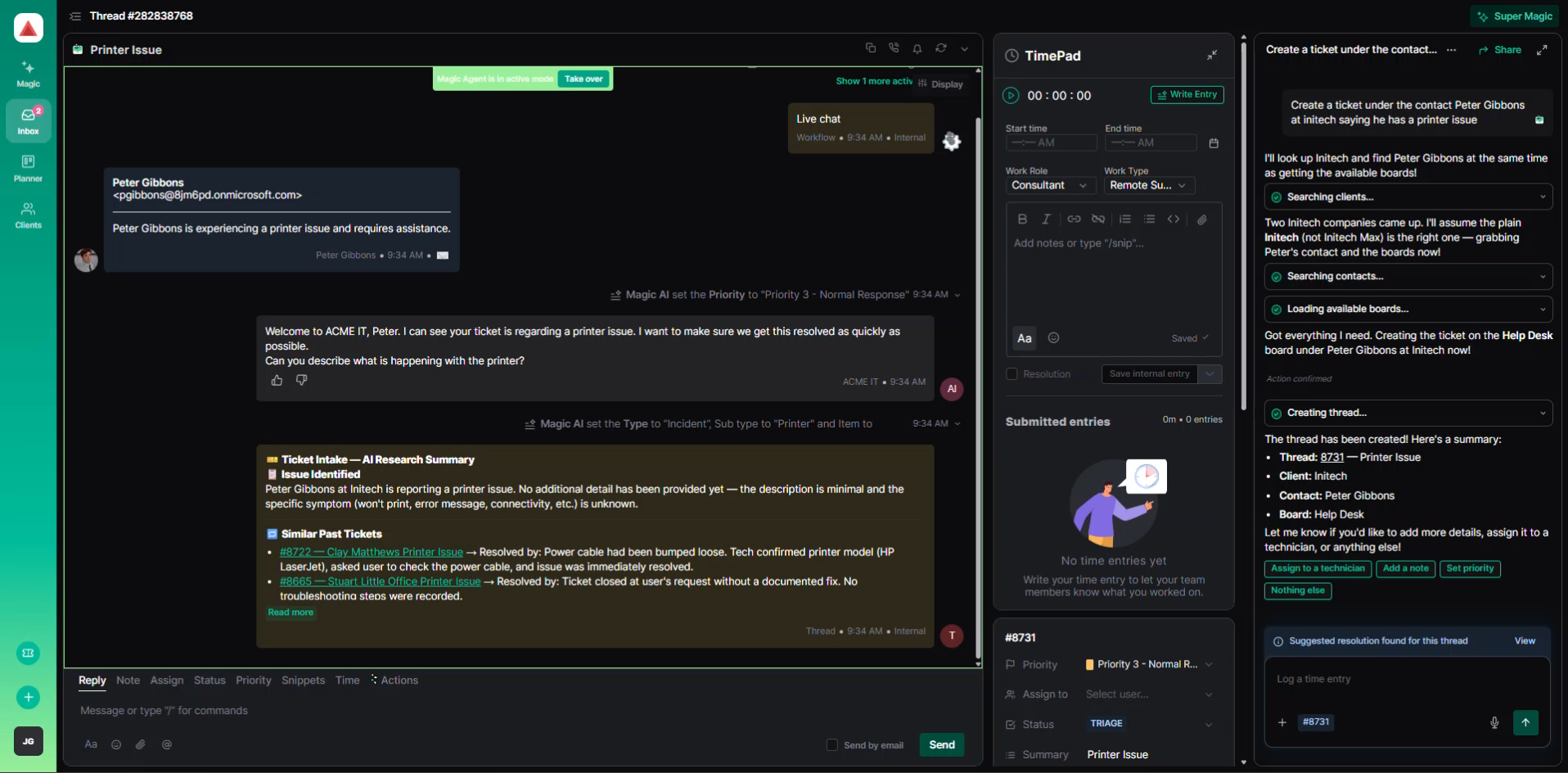Submit the Super Magic message with arrow button
Image resolution: width=1568 pixels, height=773 pixels.
coord(1525,722)
